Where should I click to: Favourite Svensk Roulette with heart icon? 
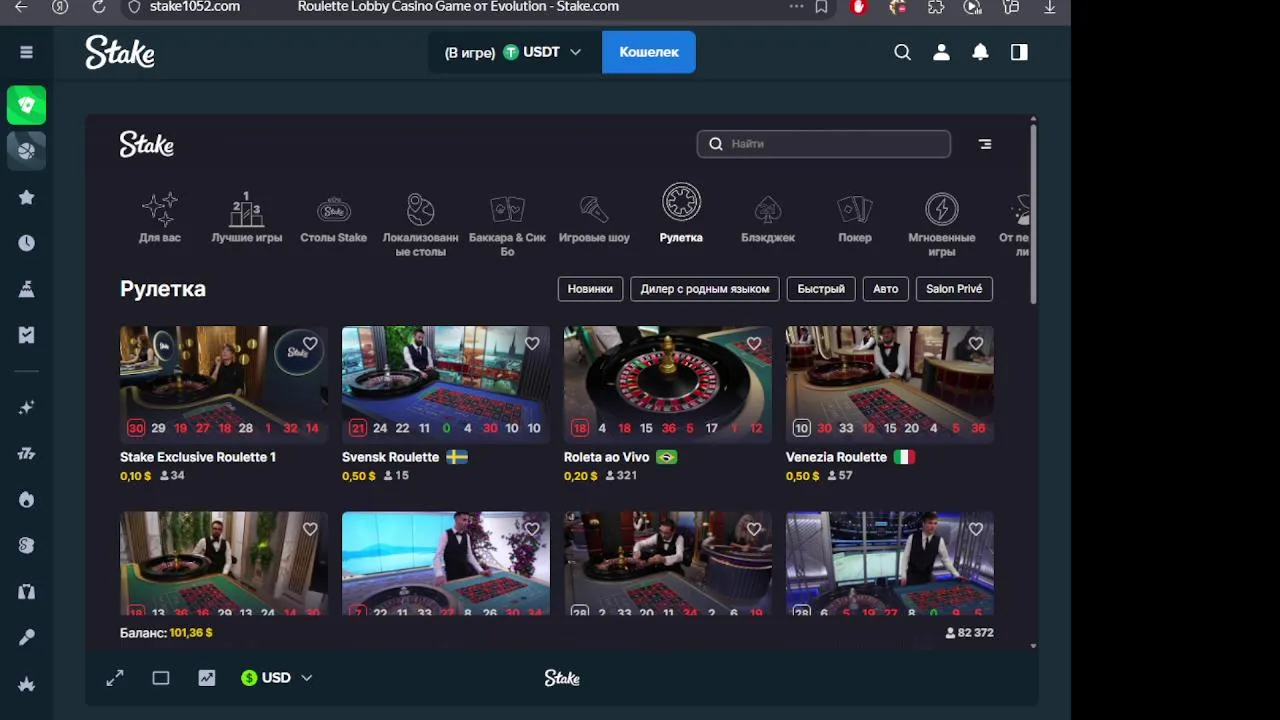532,344
